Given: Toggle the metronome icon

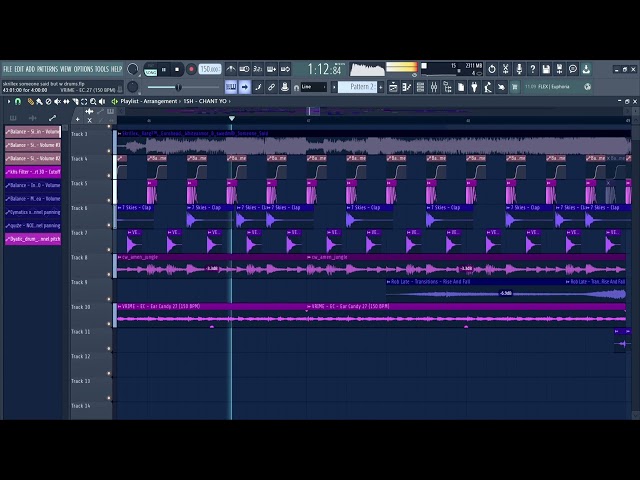Looking at the screenshot, I should (x=231, y=69).
